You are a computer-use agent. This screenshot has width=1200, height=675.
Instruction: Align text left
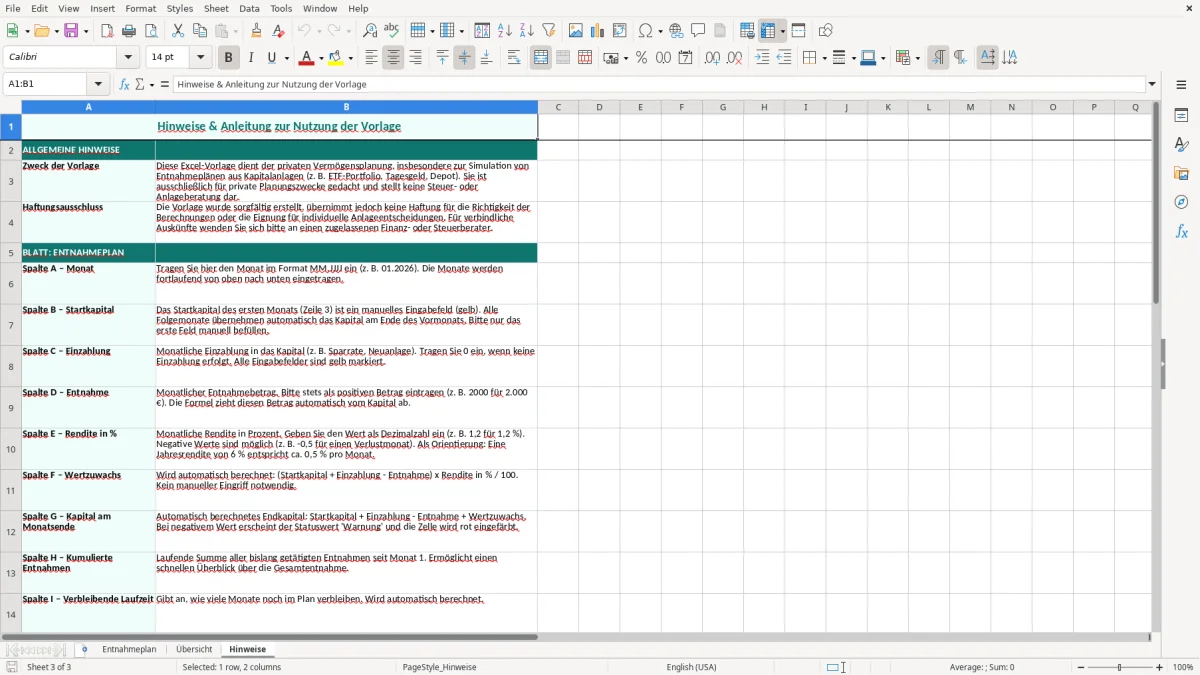(371, 58)
